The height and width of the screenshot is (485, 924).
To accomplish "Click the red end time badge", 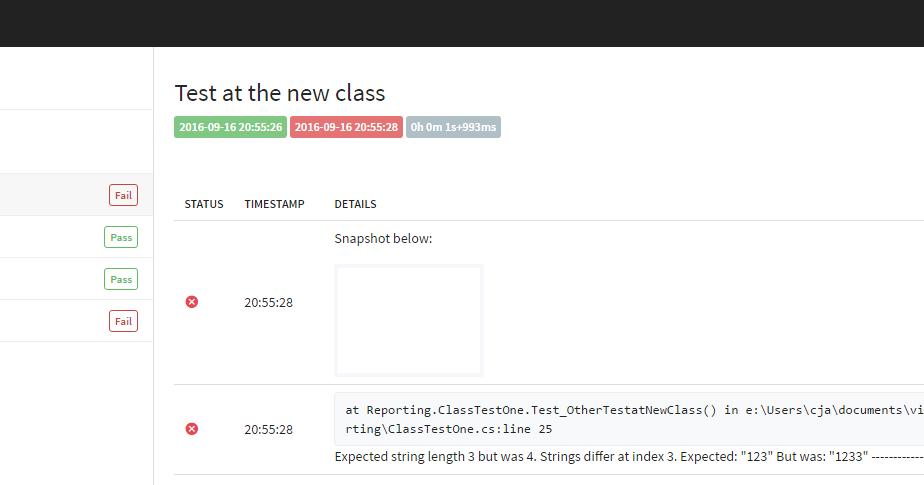I will pos(347,127).
